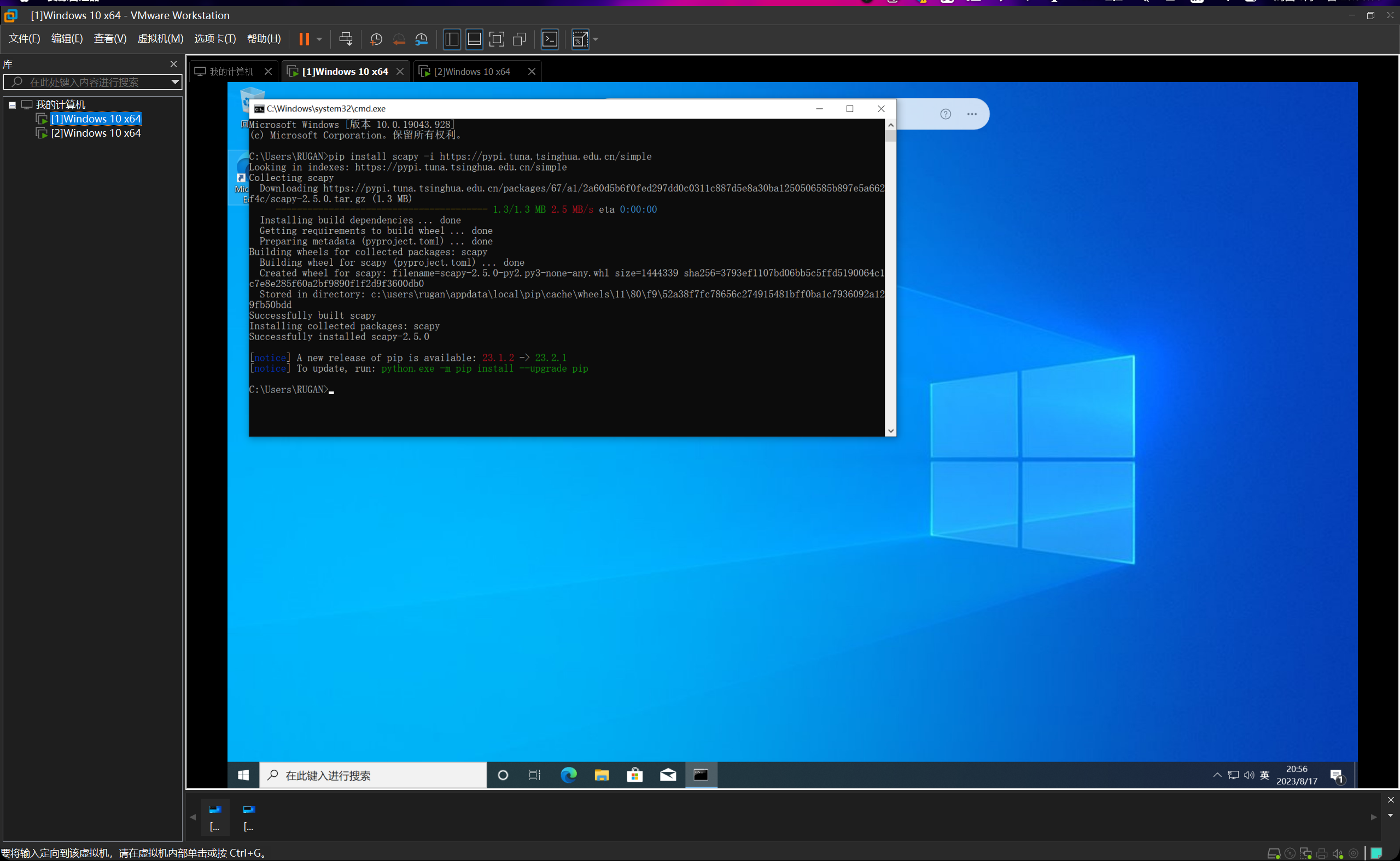Select [1]Windows 10 x64 in library tree
1400x861 pixels.
pyautogui.click(x=96, y=119)
